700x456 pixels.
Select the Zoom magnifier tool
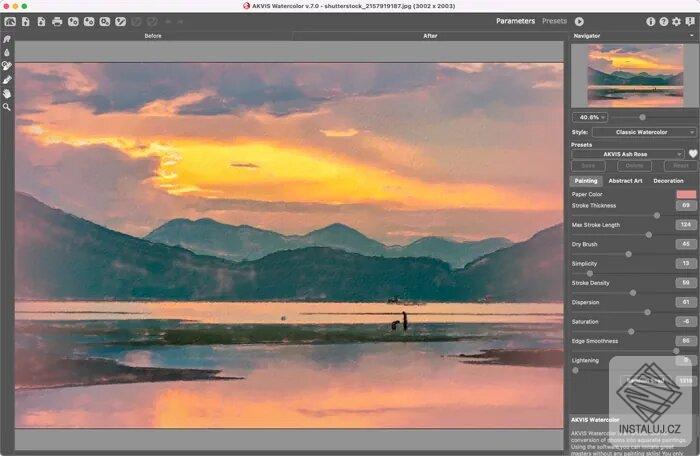click(x=7, y=107)
